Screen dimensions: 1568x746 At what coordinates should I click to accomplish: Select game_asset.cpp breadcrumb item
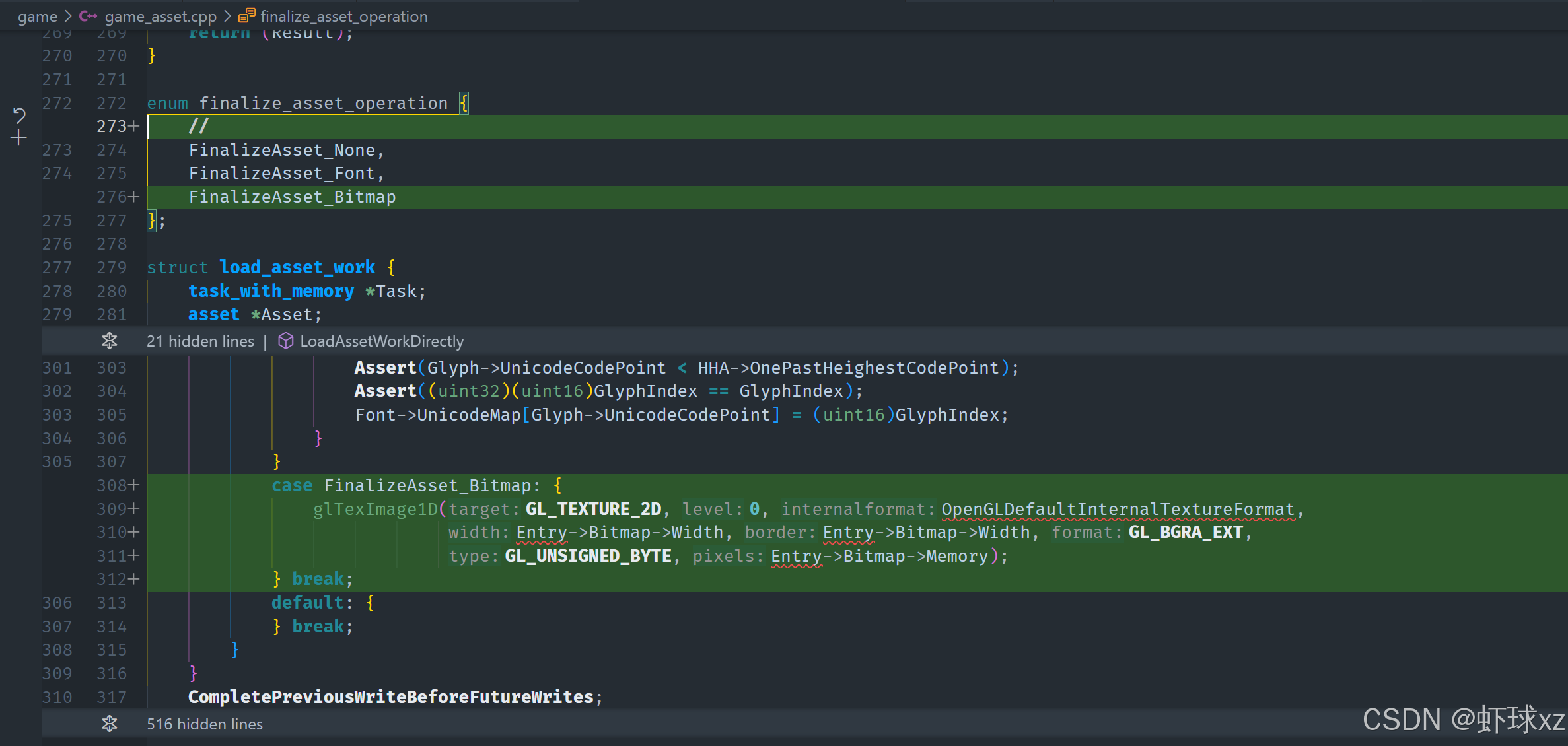(160, 16)
